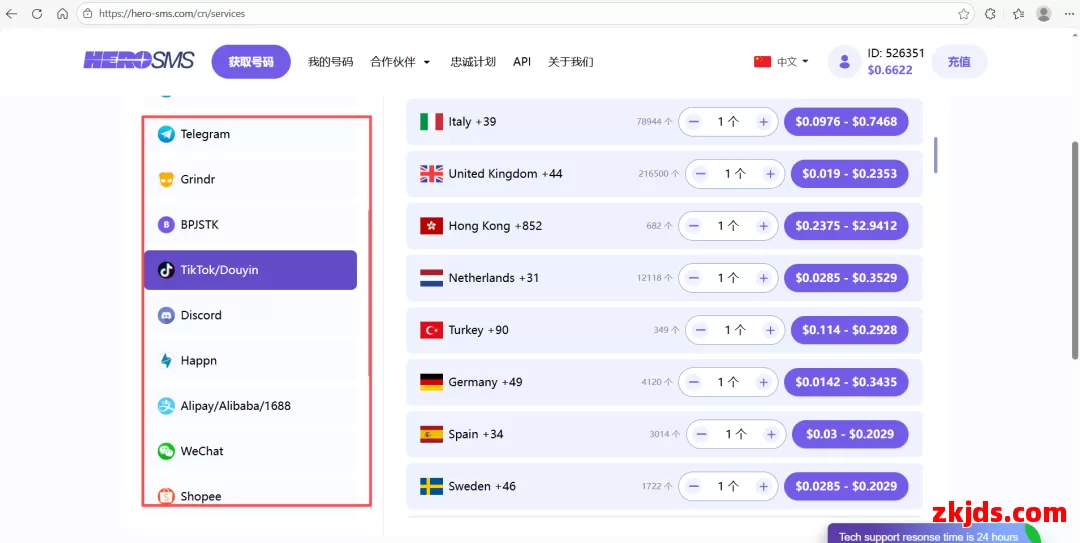Open the HeroSMS logo home link
This screenshot has height=543, width=1080.
tap(138, 61)
